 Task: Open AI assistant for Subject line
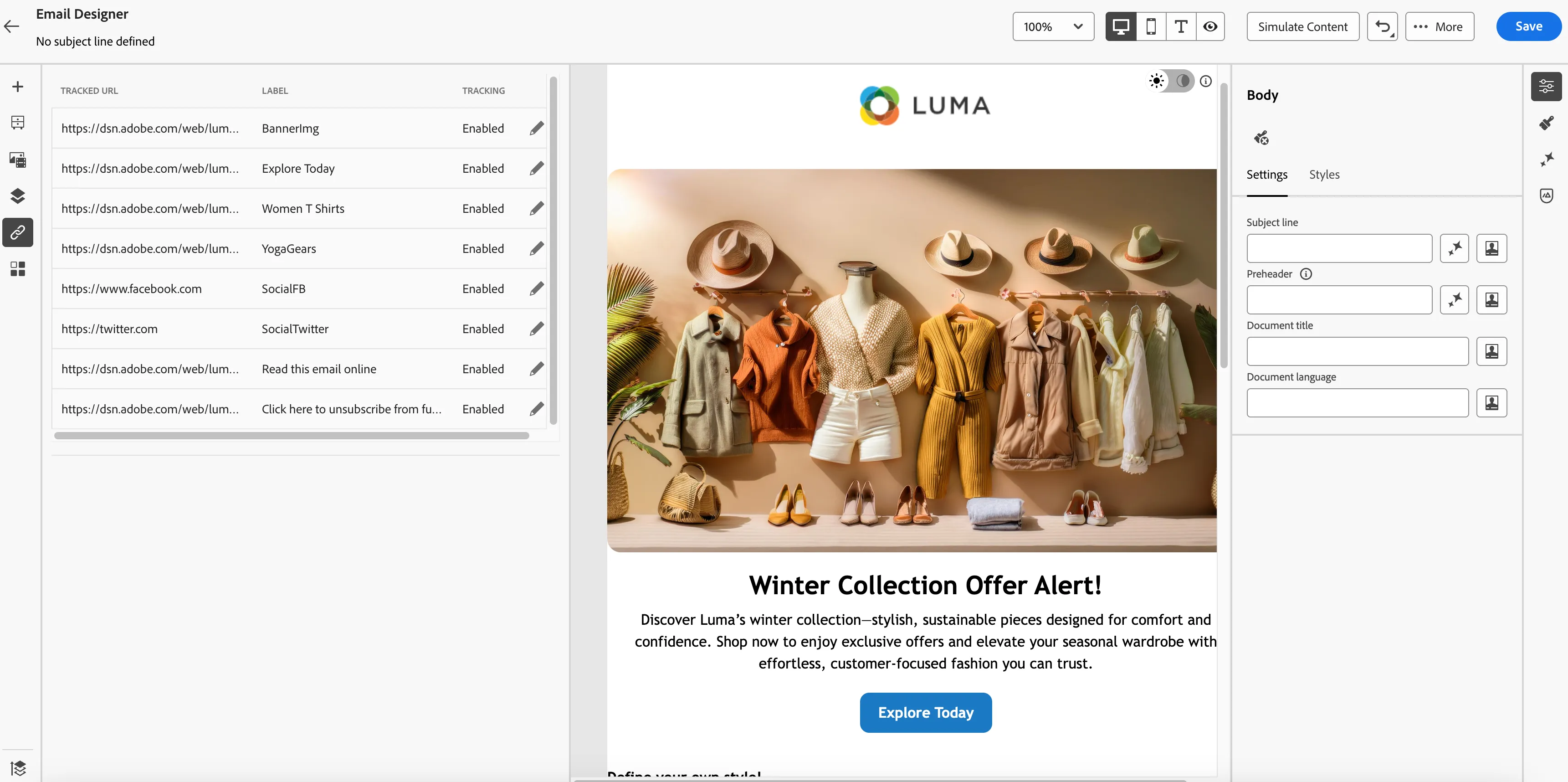pyautogui.click(x=1454, y=248)
